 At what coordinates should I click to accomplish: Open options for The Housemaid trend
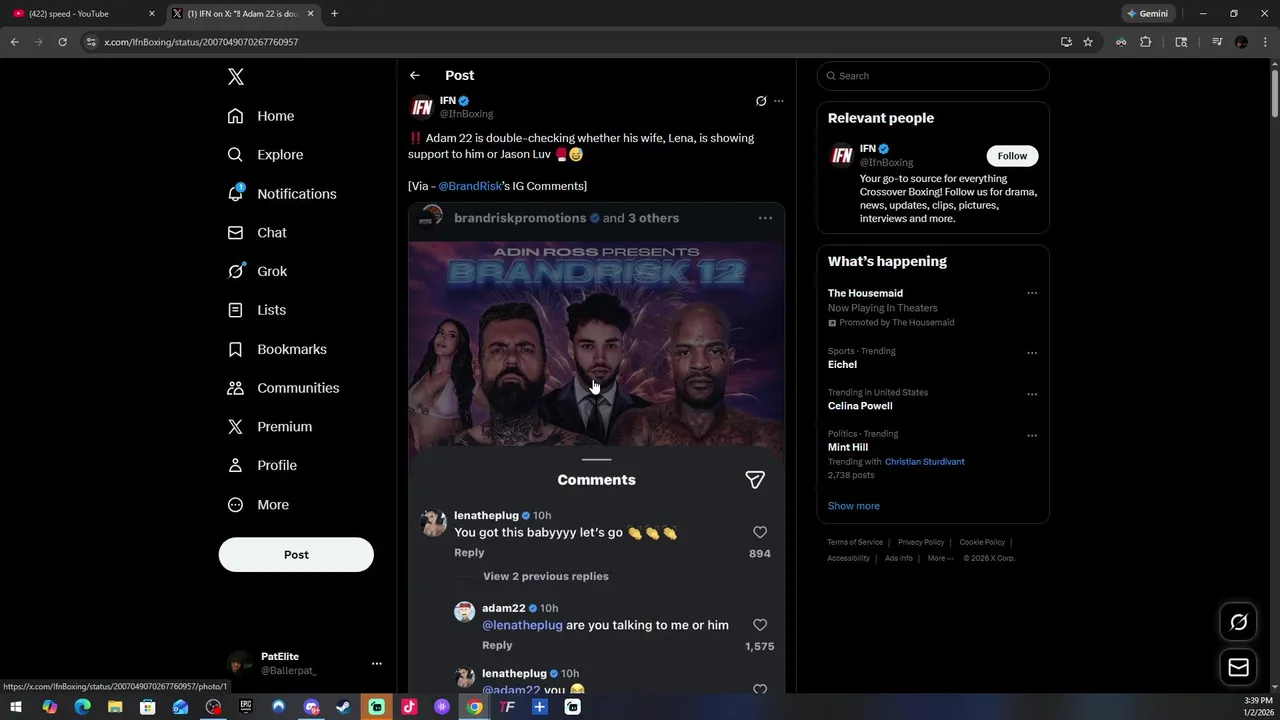coord(1032,293)
